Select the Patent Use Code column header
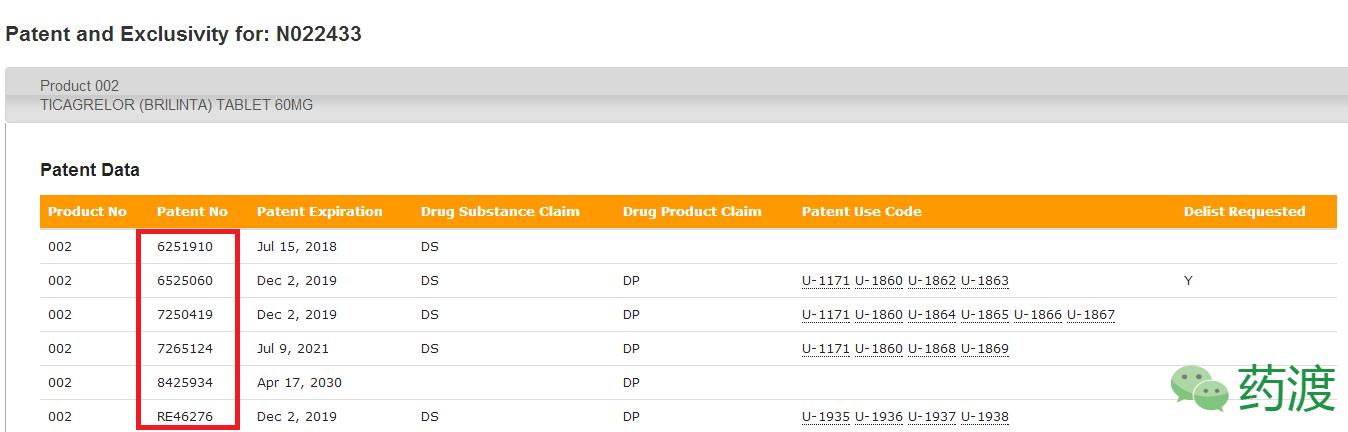 [x=861, y=212]
